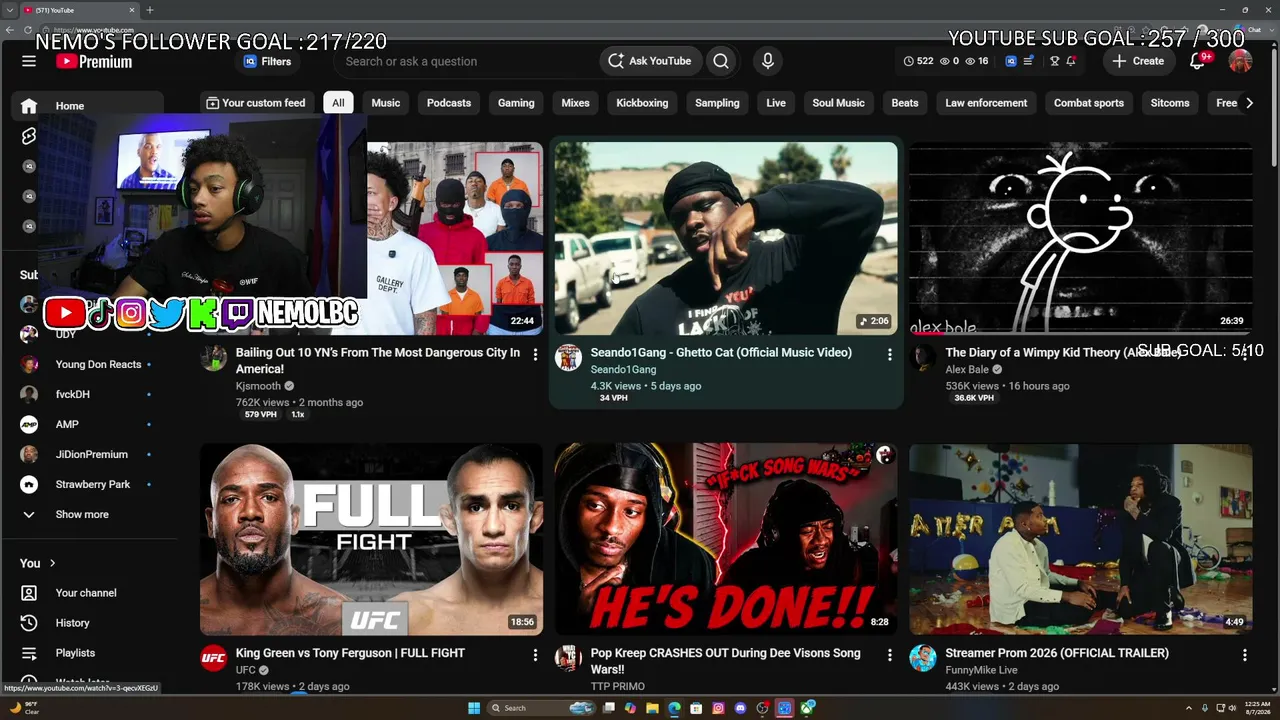1280x720 pixels.
Task: Open the blue IQ extension icon in header
Action: click(1011, 61)
